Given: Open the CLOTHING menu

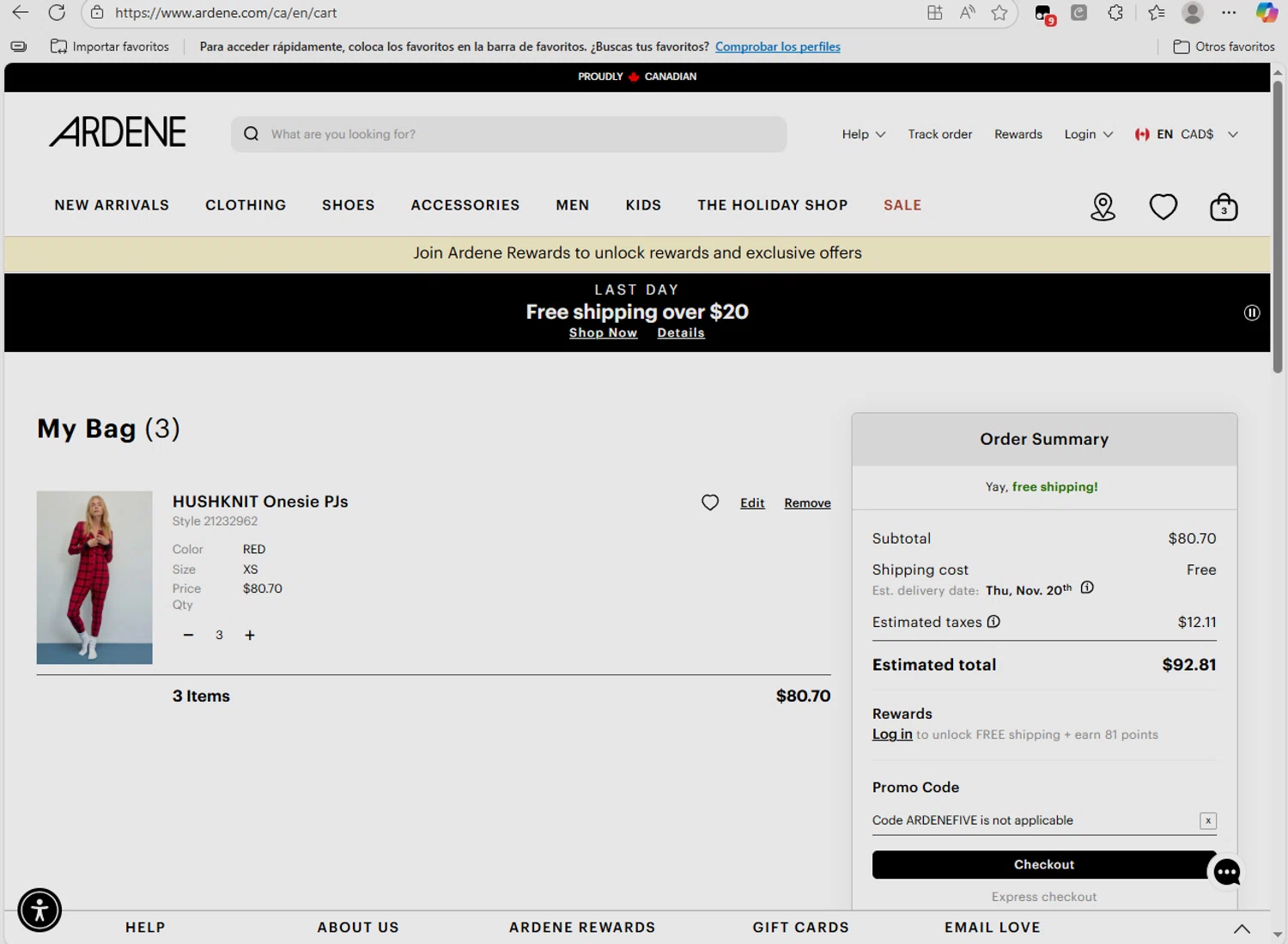Looking at the screenshot, I should click(246, 205).
